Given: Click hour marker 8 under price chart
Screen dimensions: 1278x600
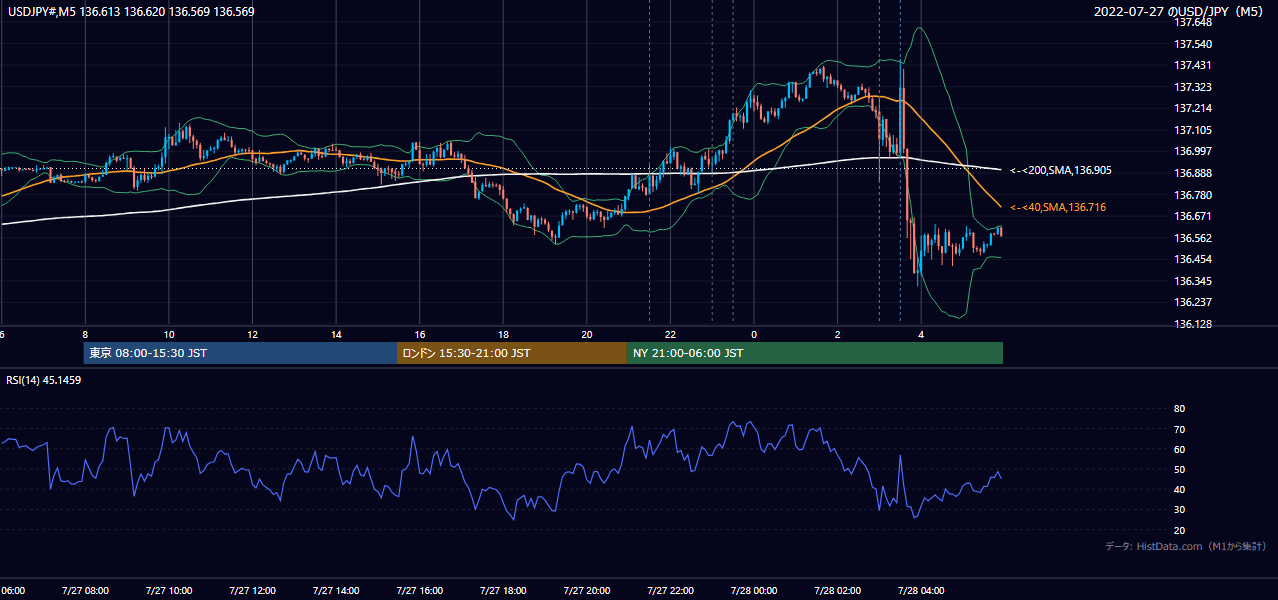Looking at the screenshot, I should (85, 335).
